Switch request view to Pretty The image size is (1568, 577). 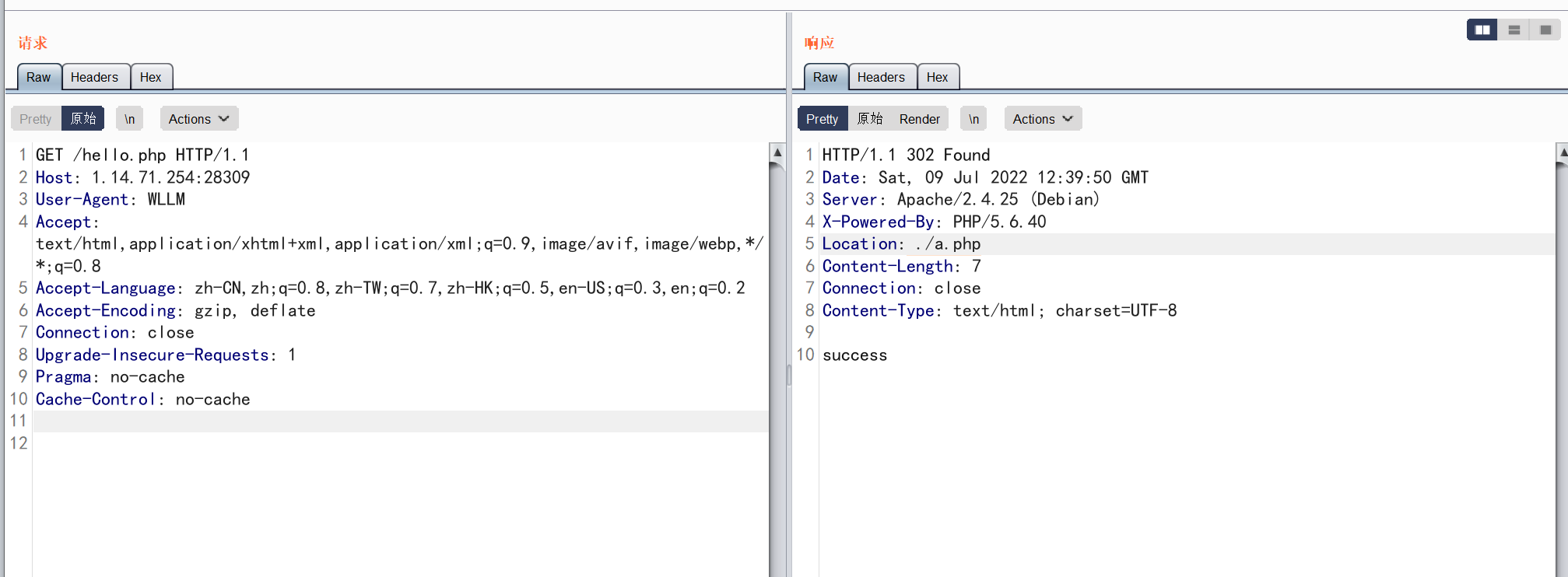click(36, 119)
